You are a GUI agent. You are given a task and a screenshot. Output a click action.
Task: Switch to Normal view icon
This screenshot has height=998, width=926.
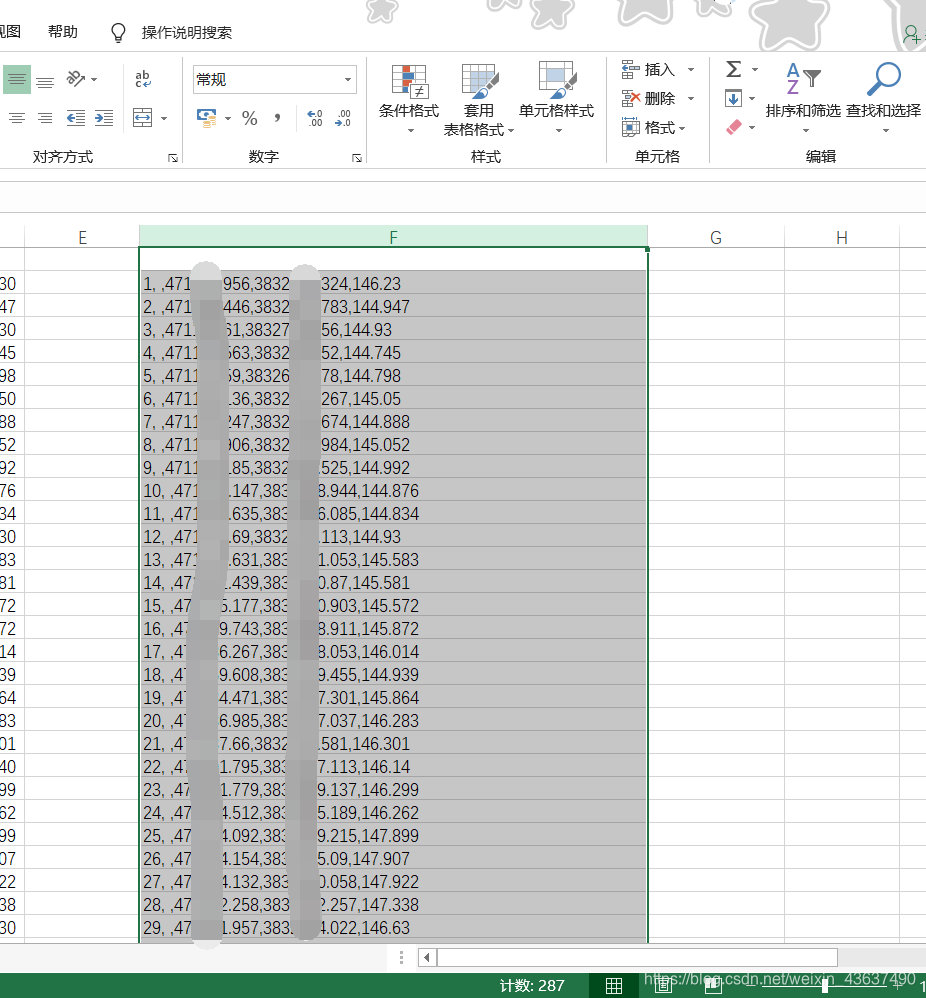[614, 985]
